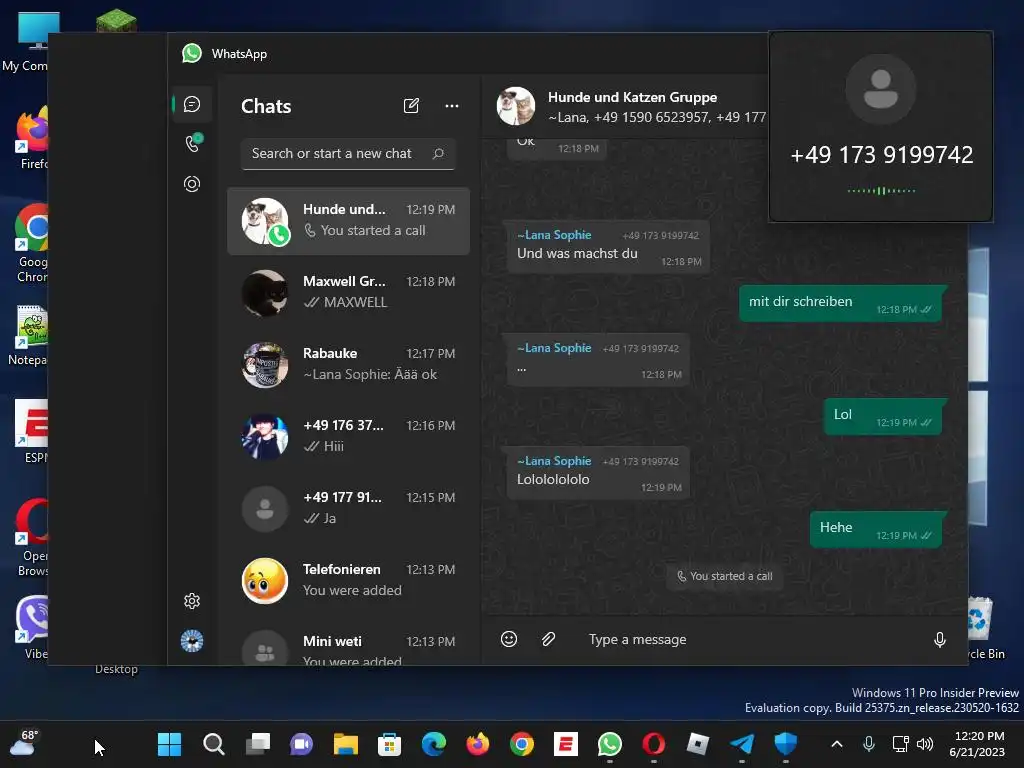Open the +49 177 91... chat
This screenshot has width=1024, height=768.
(348, 508)
